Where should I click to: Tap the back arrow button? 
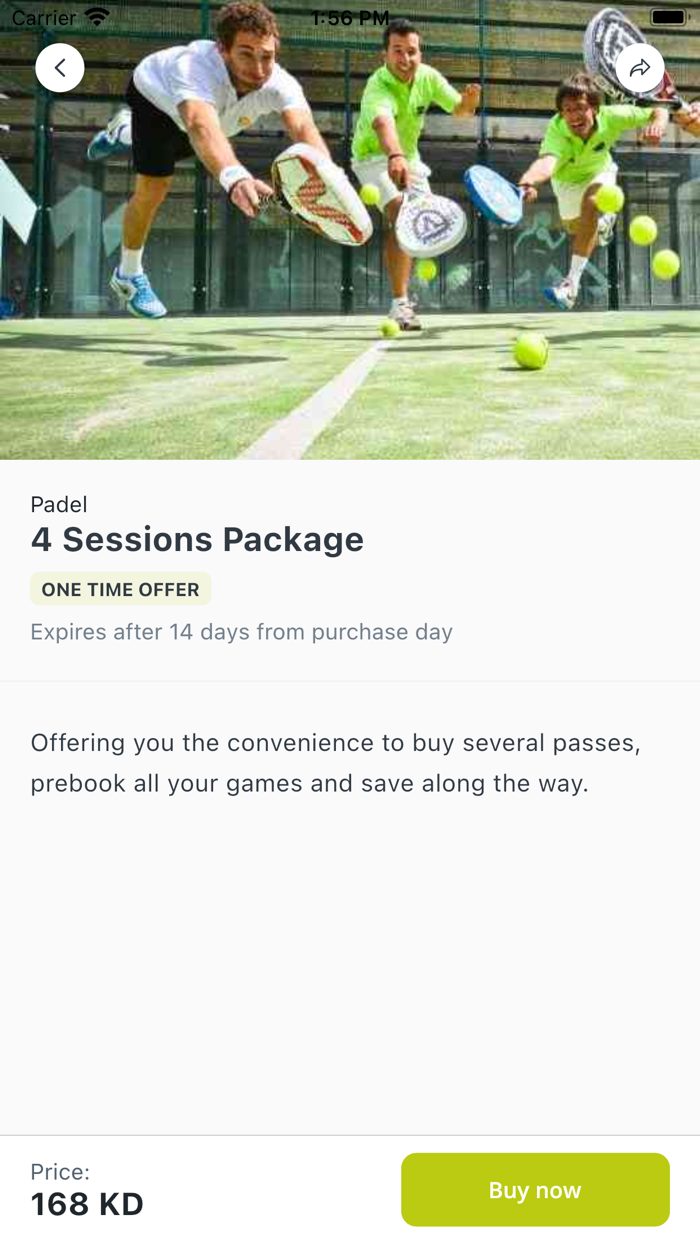(x=60, y=68)
